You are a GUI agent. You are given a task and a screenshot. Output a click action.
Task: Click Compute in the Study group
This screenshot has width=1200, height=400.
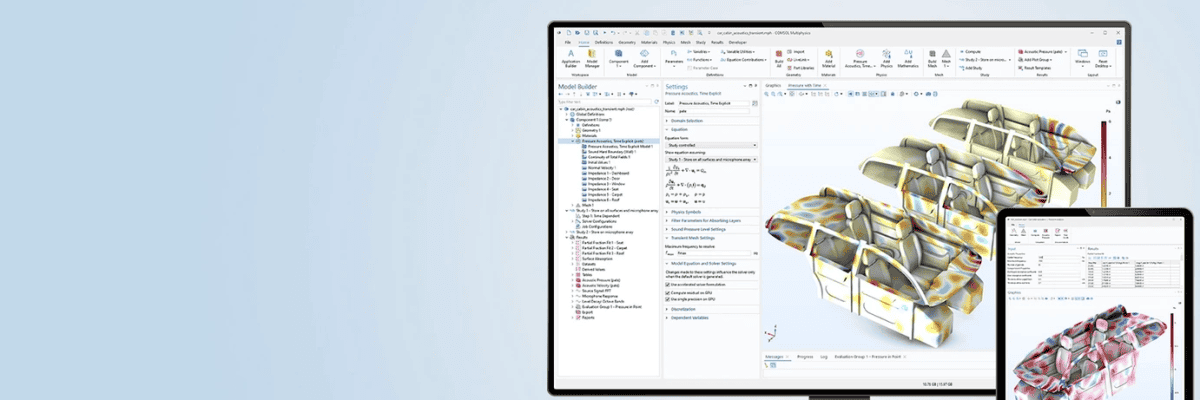970,50
